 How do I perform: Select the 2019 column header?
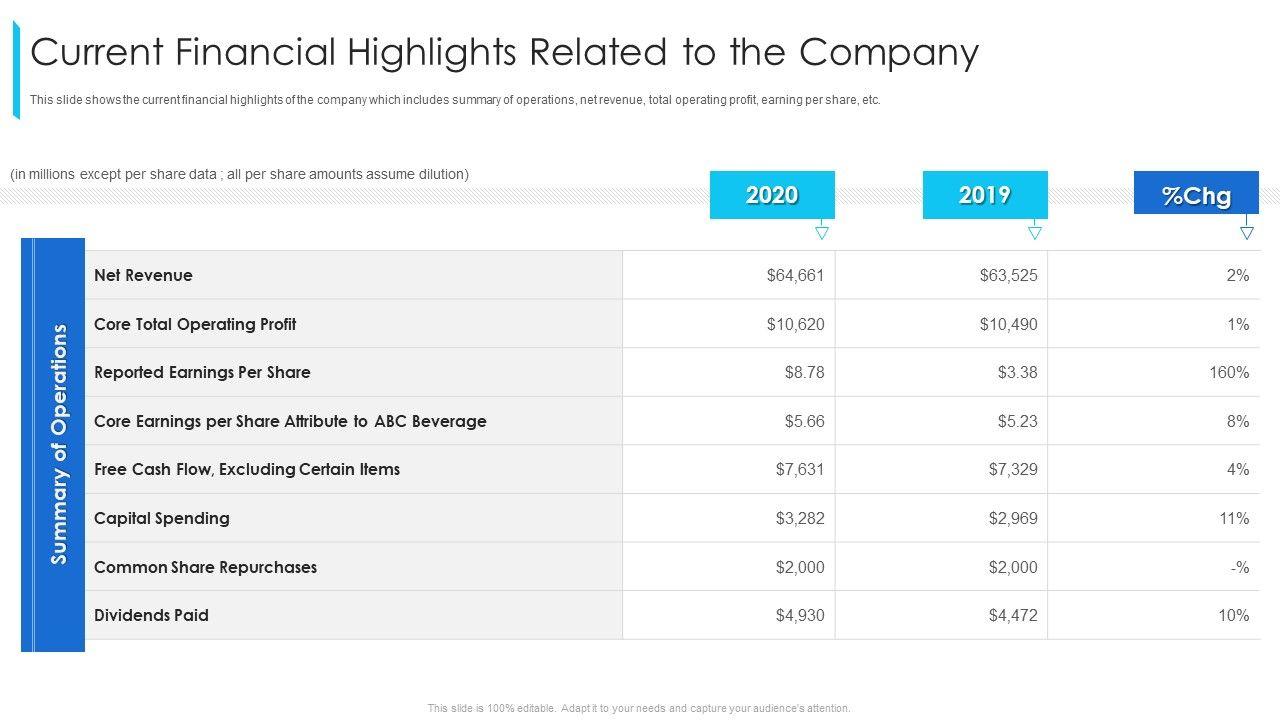click(985, 195)
